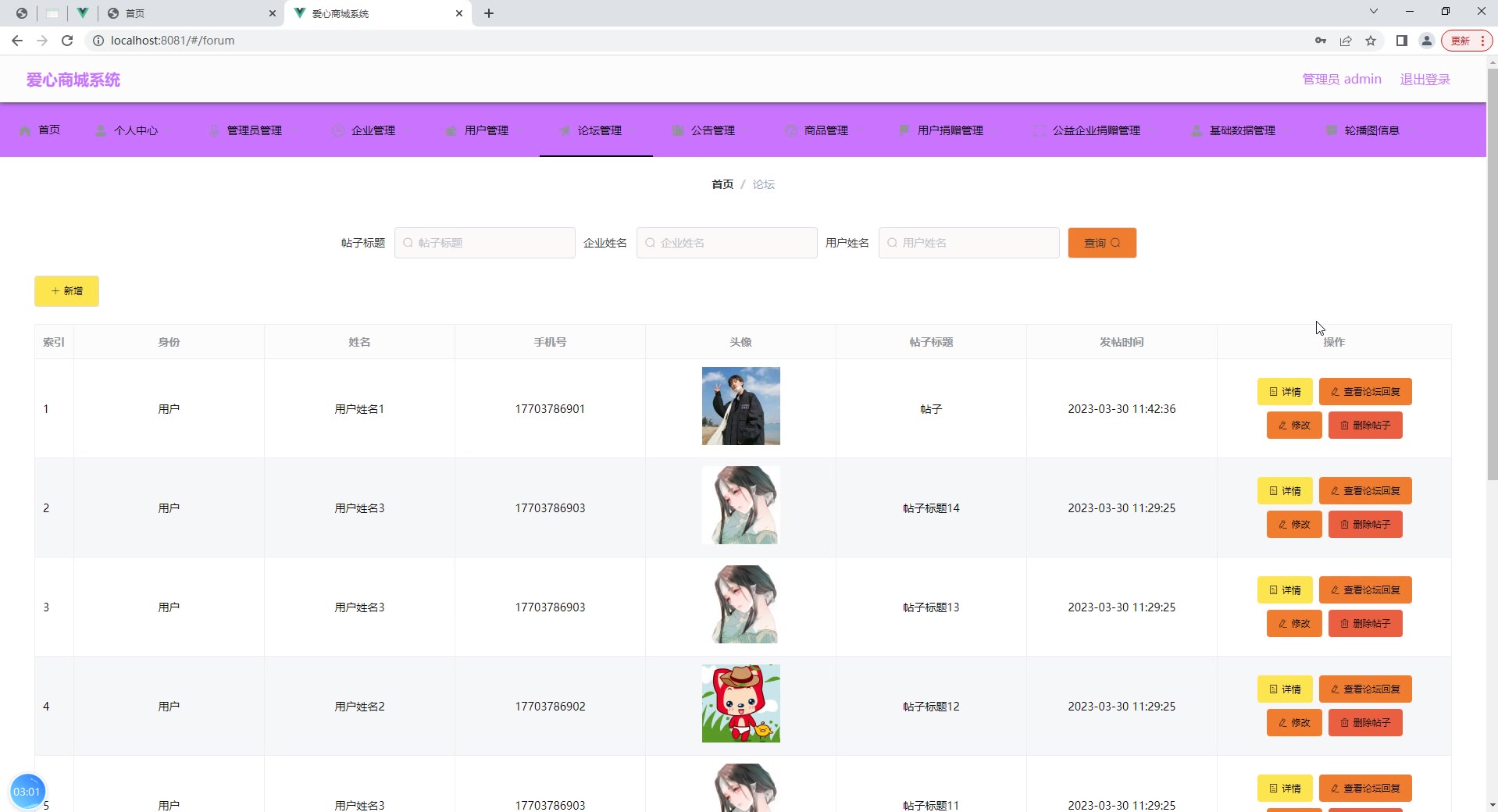The width and height of the screenshot is (1498, 812).
Task: Open the browser profile avatar icon
Action: click(1426, 41)
